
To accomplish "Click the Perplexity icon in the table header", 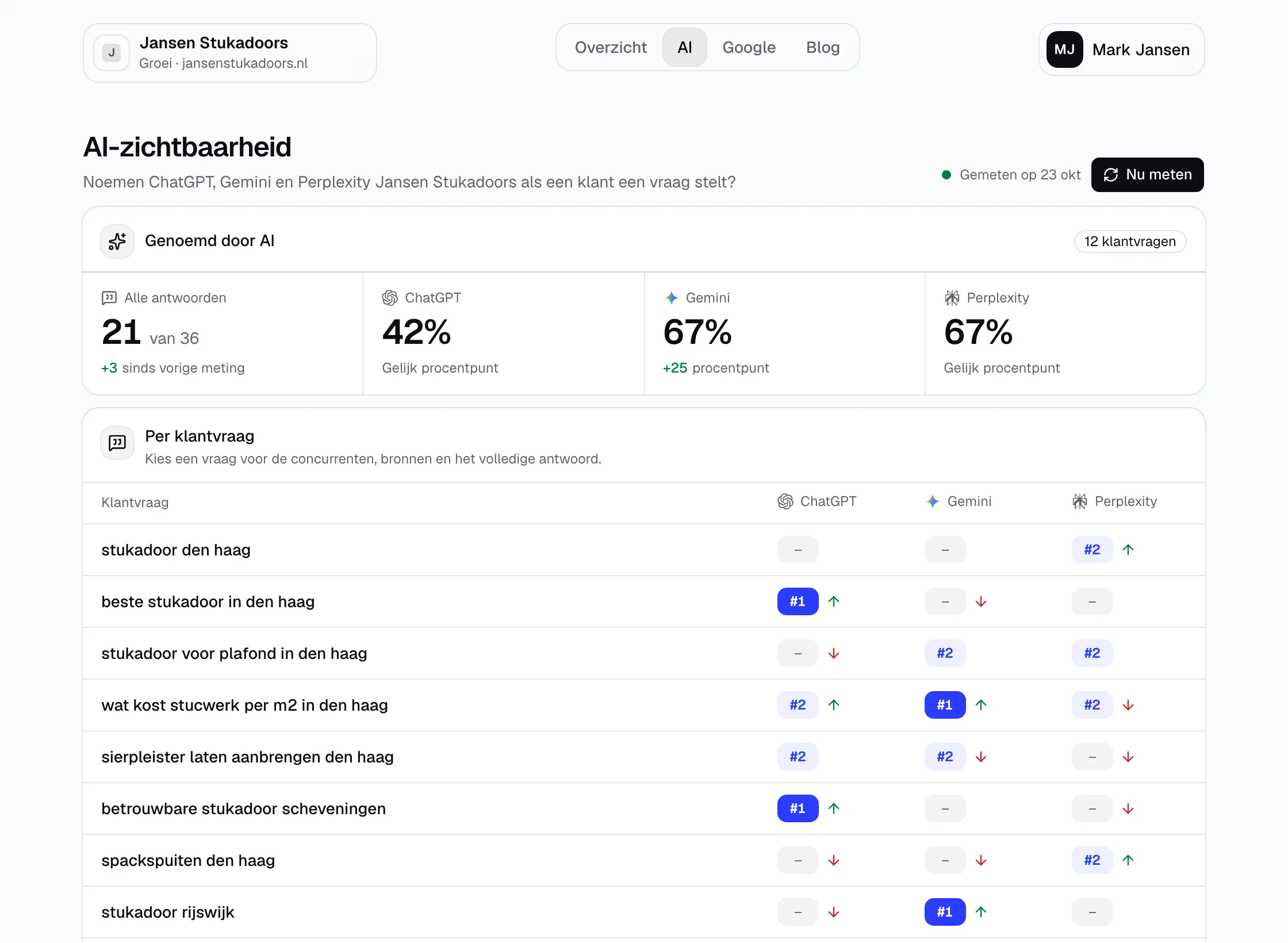I will point(1080,501).
